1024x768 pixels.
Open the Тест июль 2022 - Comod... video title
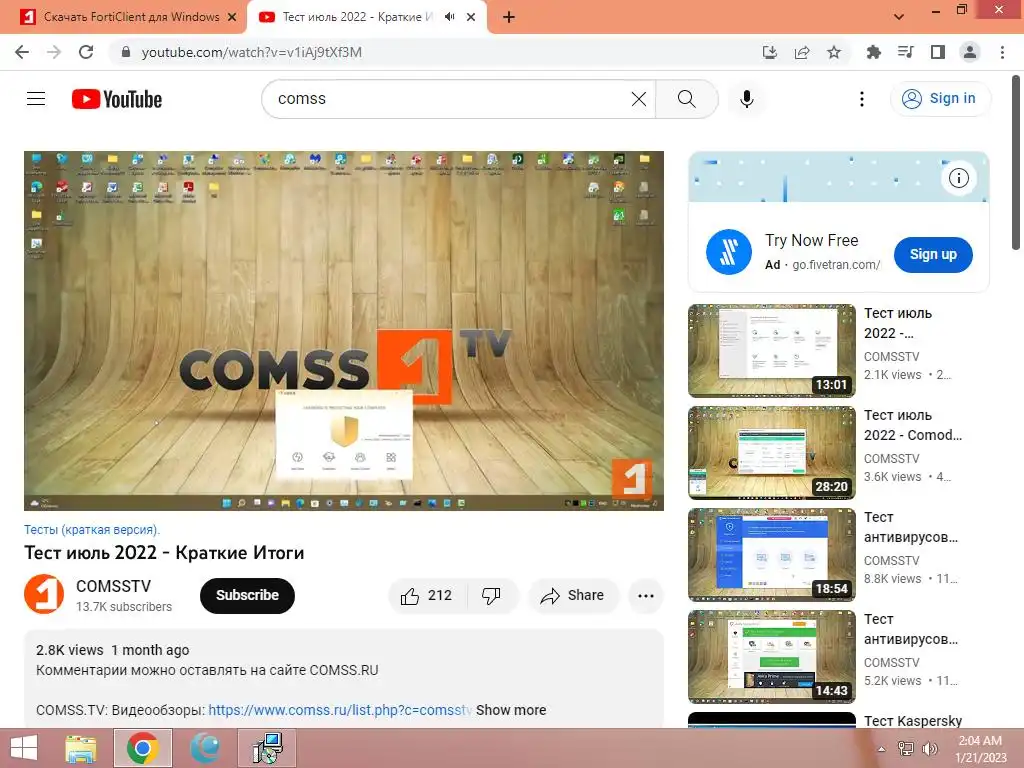tap(912, 425)
